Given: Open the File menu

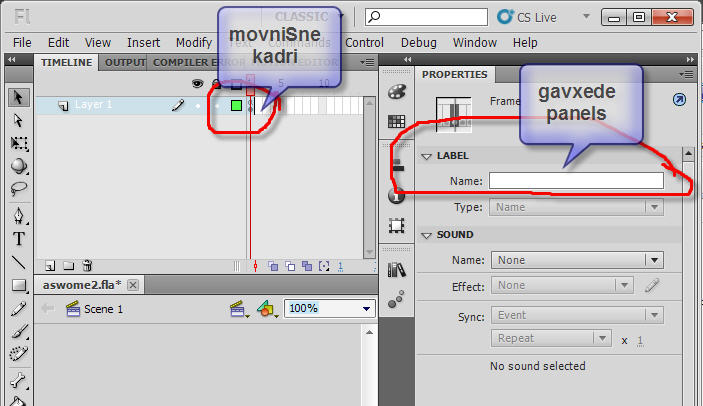Looking at the screenshot, I should tap(22, 43).
